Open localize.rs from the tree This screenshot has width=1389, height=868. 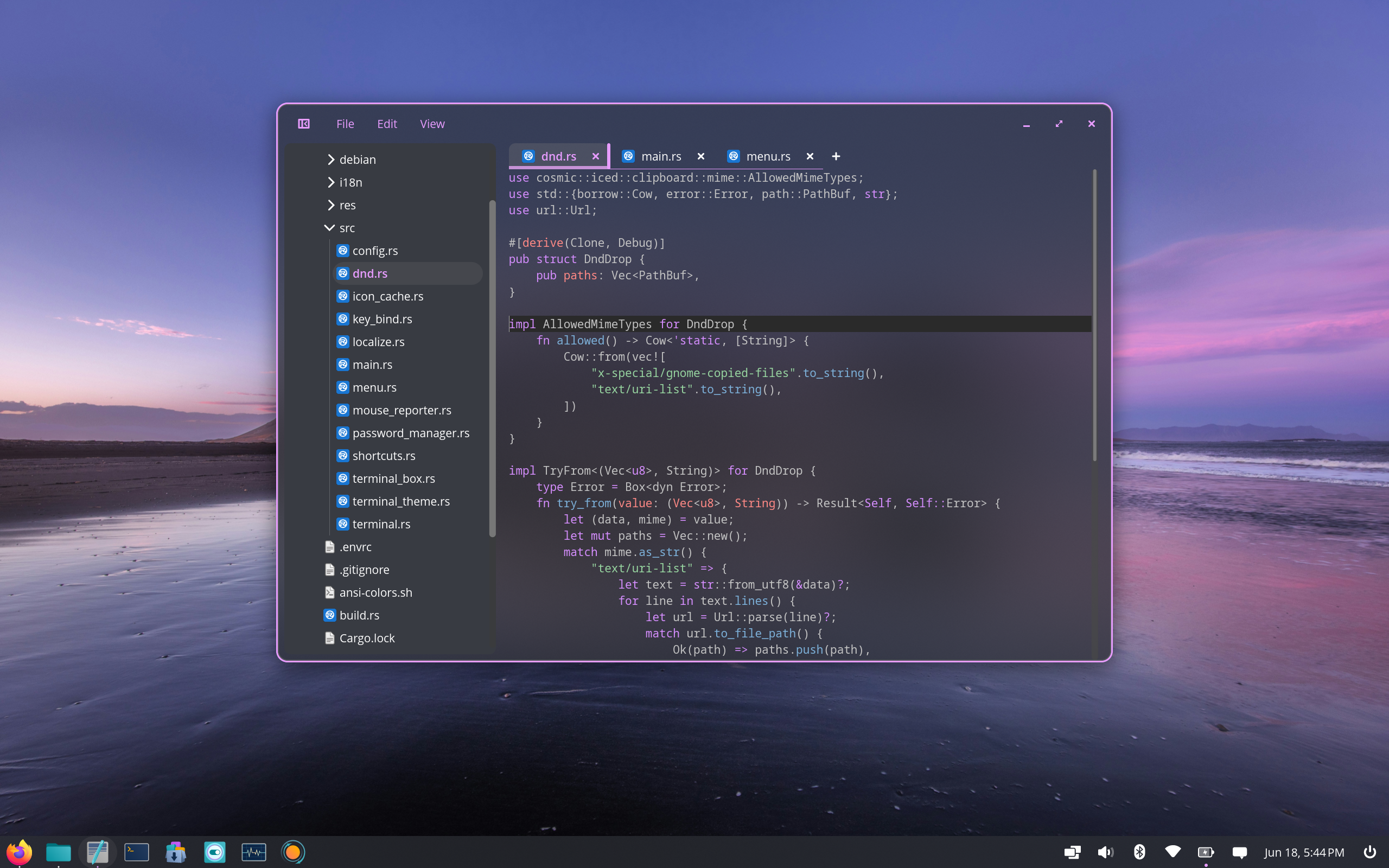tap(407, 342)
